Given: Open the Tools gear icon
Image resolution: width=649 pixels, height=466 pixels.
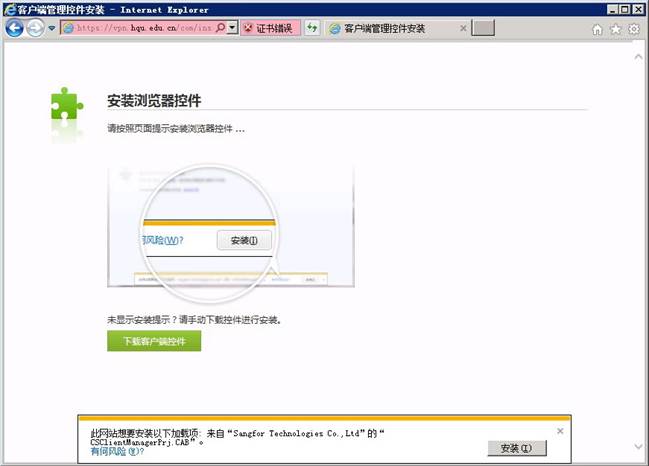Looking at the screenshot, I should pos(633,29).
